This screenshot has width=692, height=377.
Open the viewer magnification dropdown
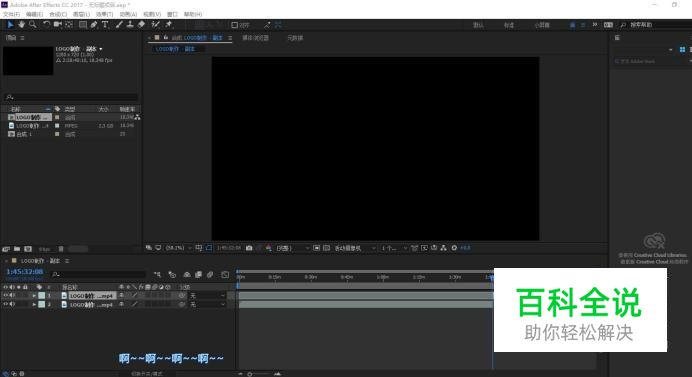(x=178, y=248)
